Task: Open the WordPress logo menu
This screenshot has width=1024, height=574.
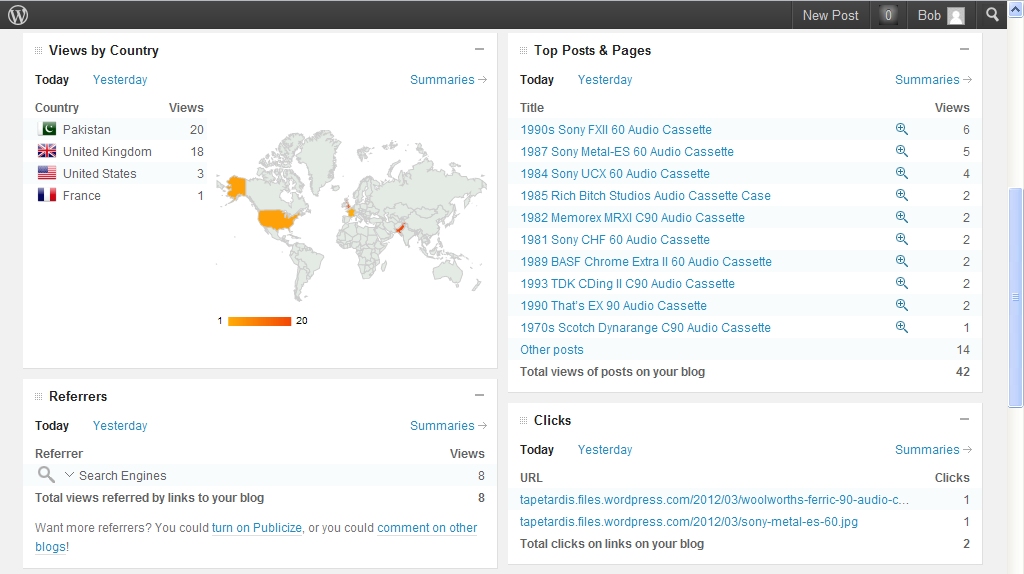Action: (18, 14)
